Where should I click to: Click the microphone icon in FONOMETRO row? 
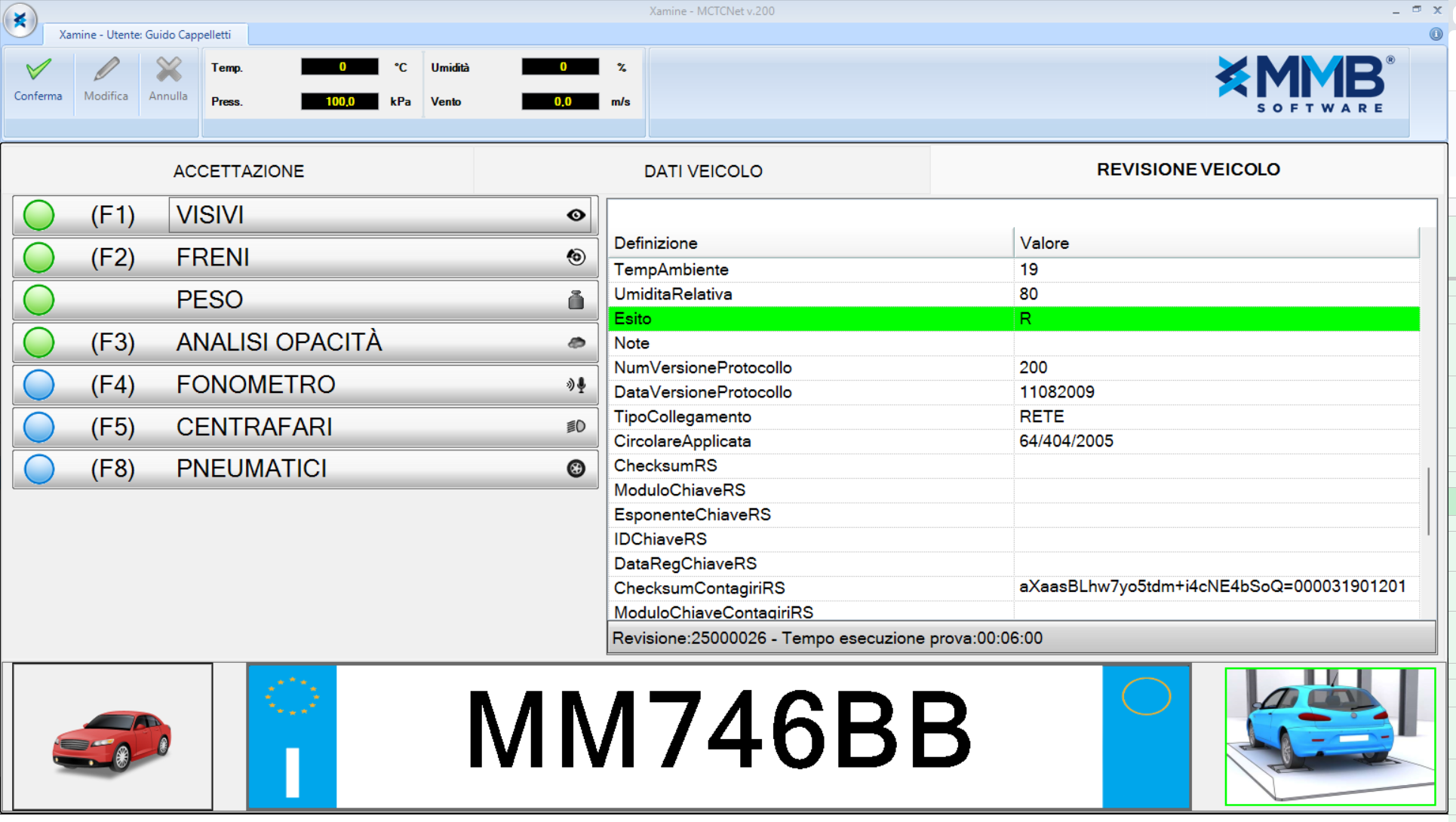[577, 385]
